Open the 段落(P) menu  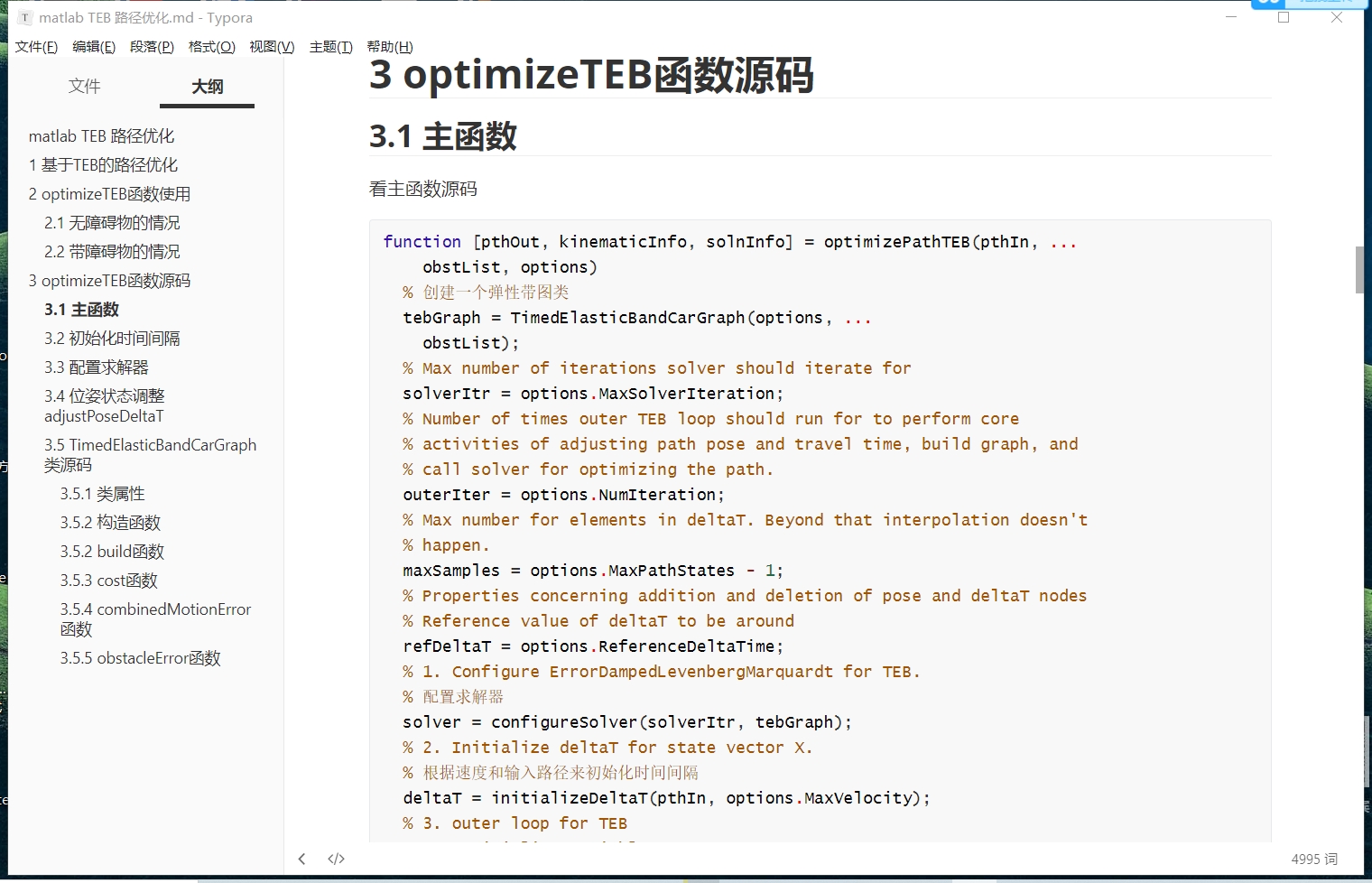coord(152,47)
